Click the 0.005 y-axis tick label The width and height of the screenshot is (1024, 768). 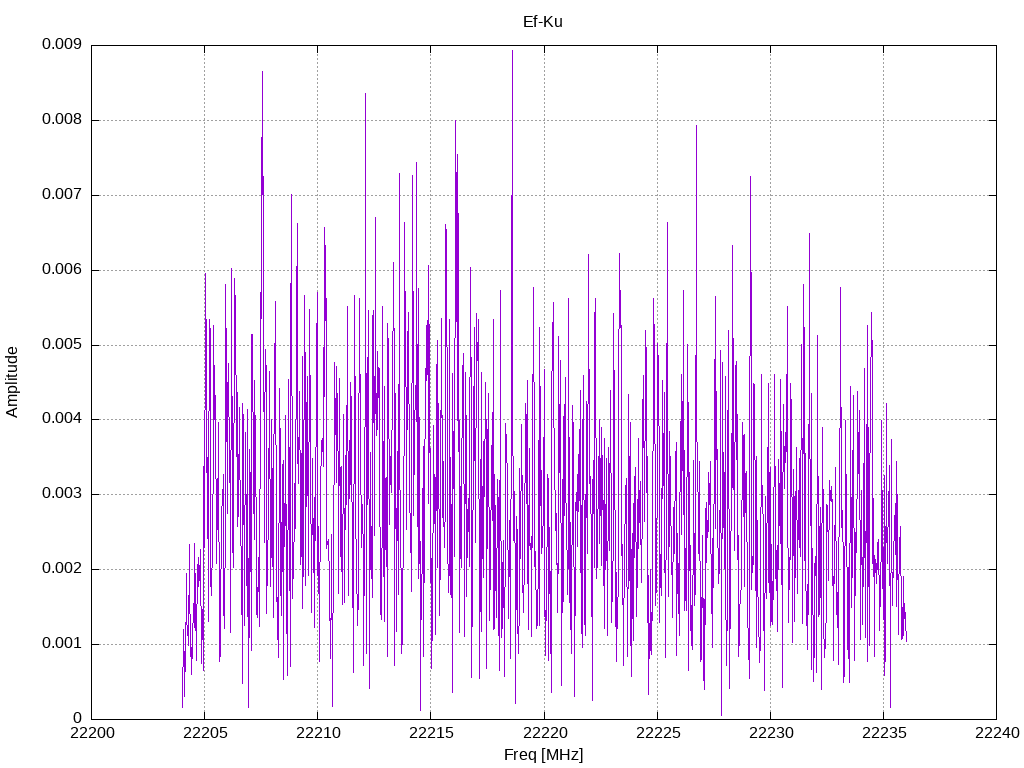tap(62, 344)
